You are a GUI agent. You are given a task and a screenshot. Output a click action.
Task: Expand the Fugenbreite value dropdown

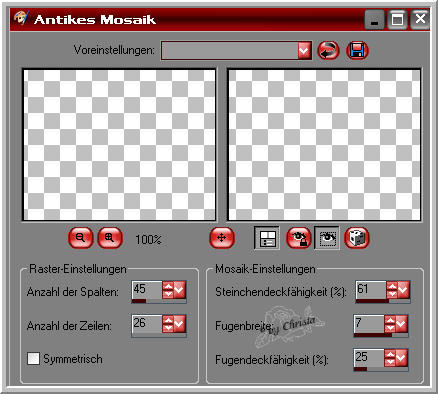click(x=401, y=324)
